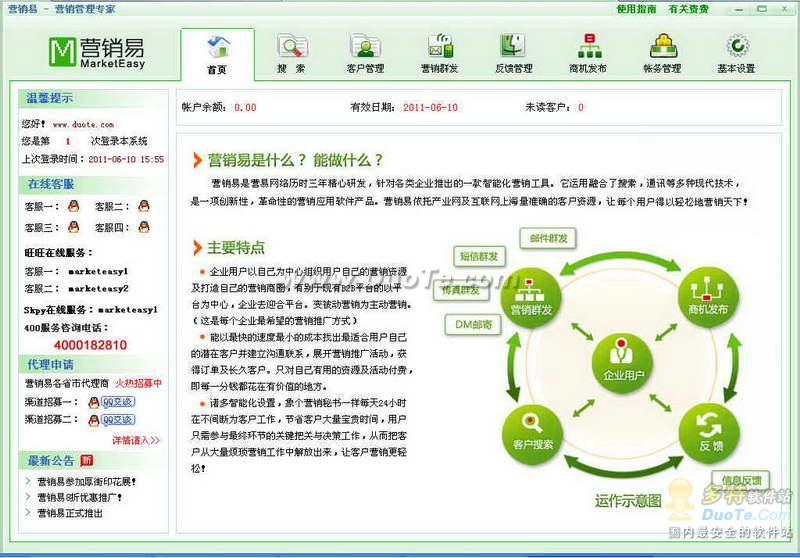Open 基本设置 basic settings
This screenshot has width=800, height=558.
[x=736, y=54]
